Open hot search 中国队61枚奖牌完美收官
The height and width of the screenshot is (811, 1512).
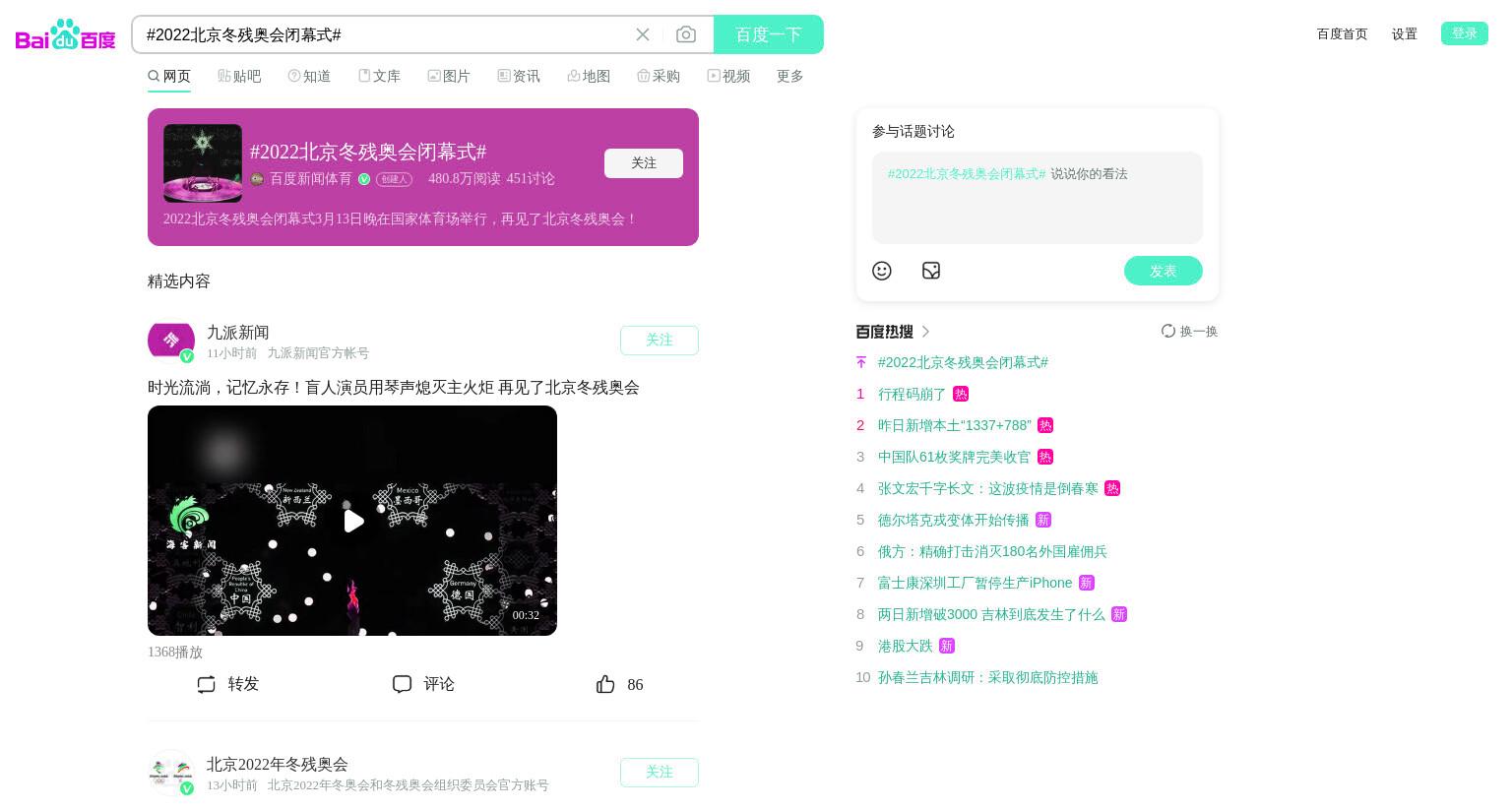click(955, 457)
